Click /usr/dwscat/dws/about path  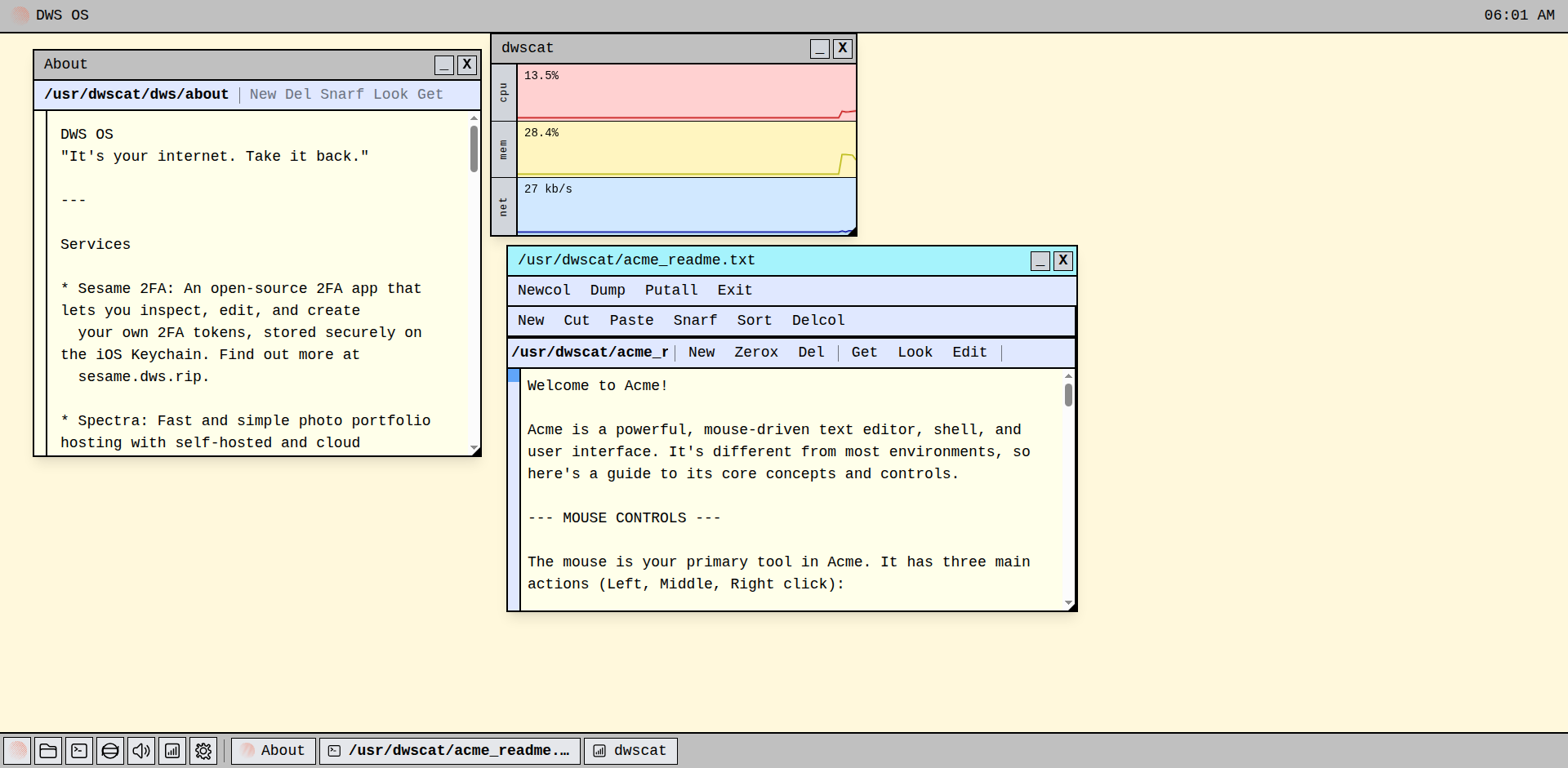tap(136, 95)
